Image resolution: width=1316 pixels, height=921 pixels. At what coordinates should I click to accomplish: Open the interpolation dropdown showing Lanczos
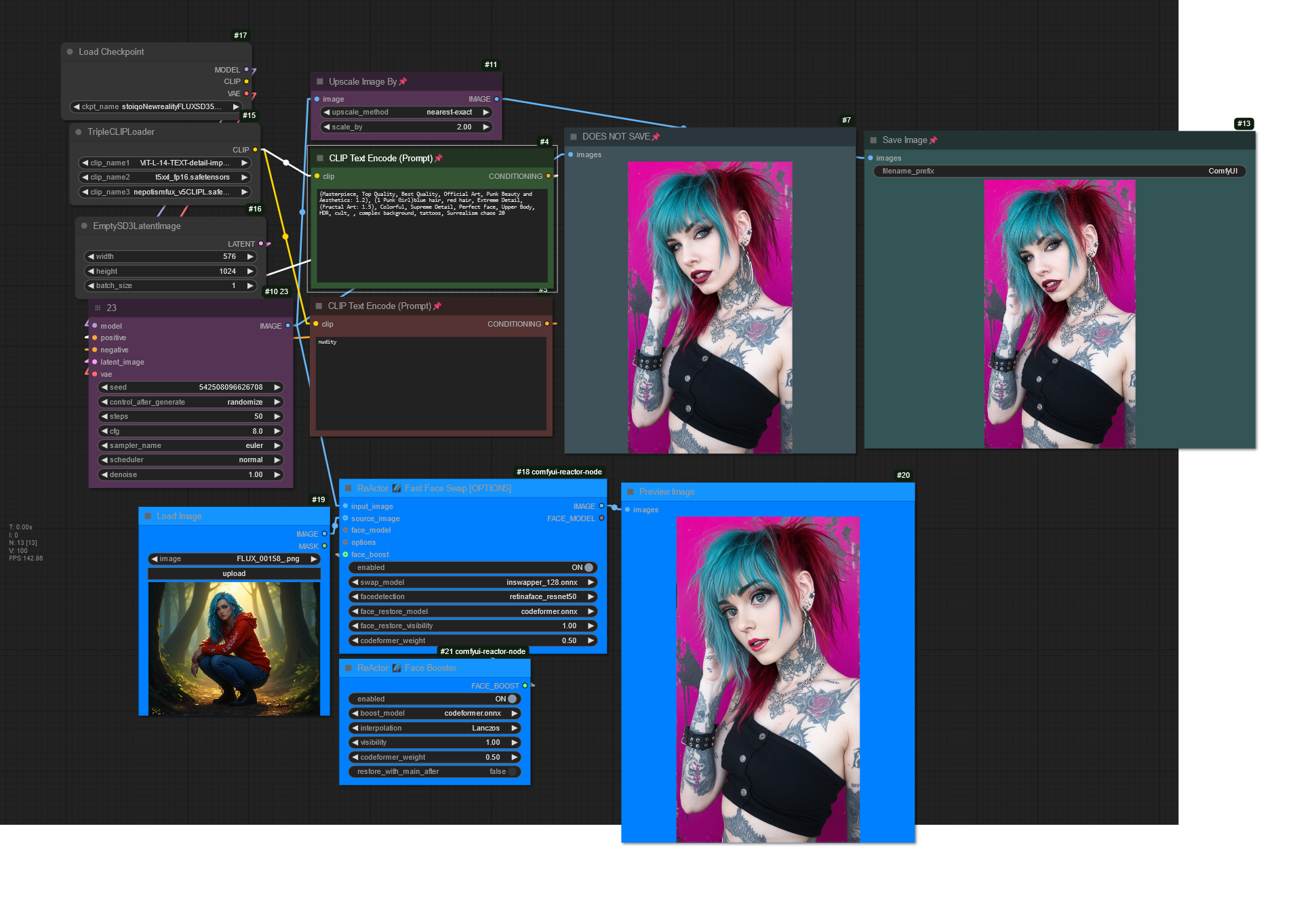435,728
